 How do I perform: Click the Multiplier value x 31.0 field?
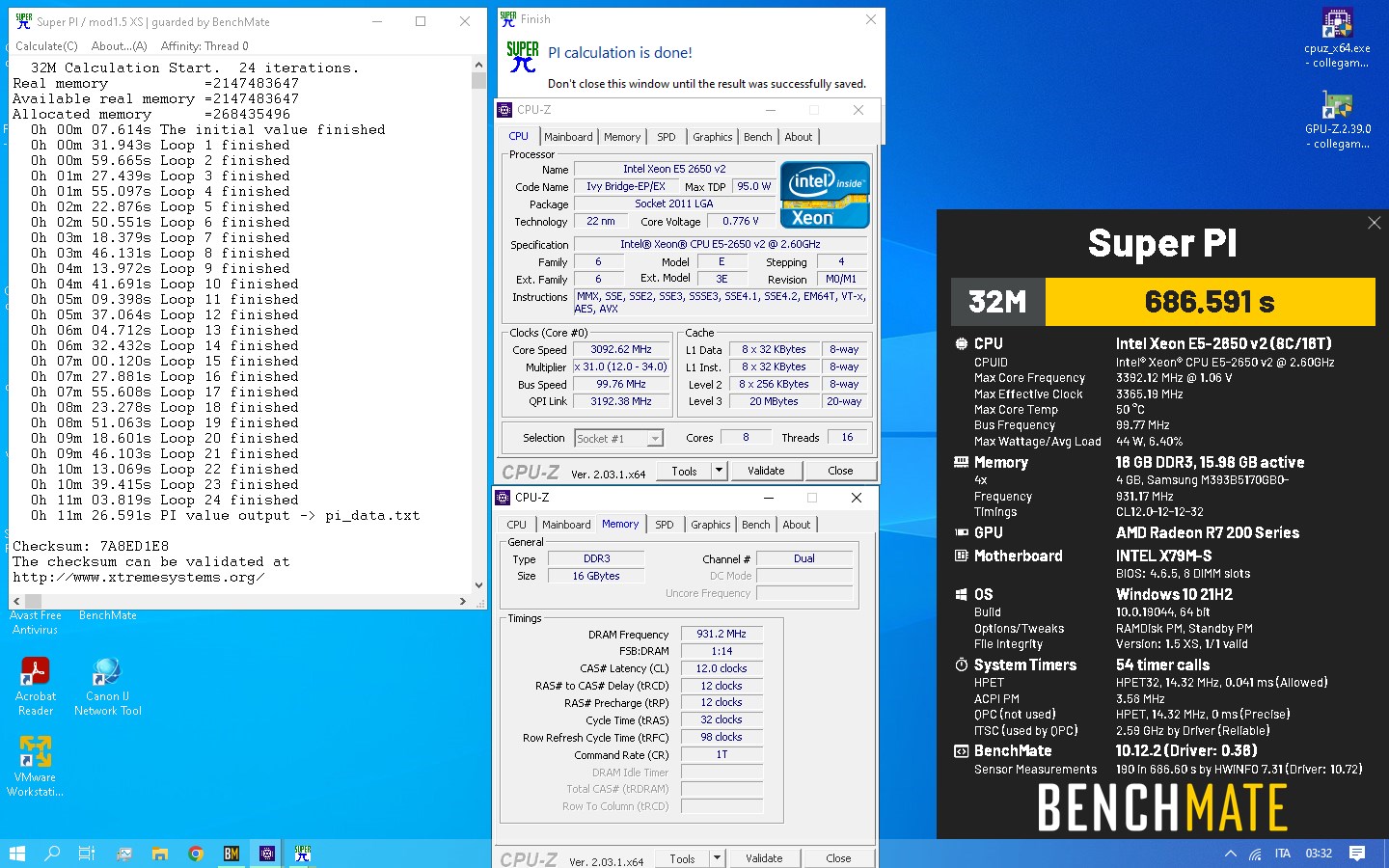point(621,367)
